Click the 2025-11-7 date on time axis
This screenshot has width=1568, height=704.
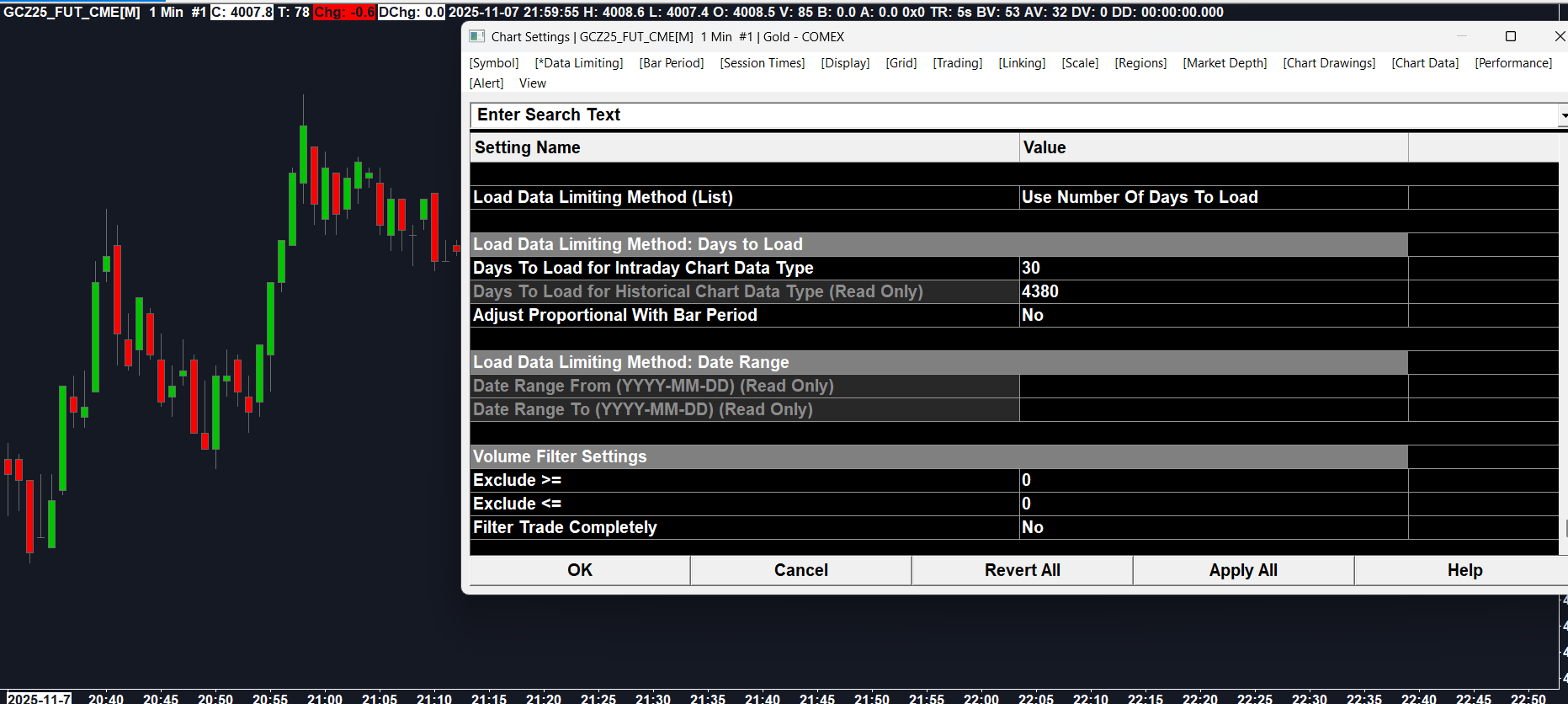point(39,698)
